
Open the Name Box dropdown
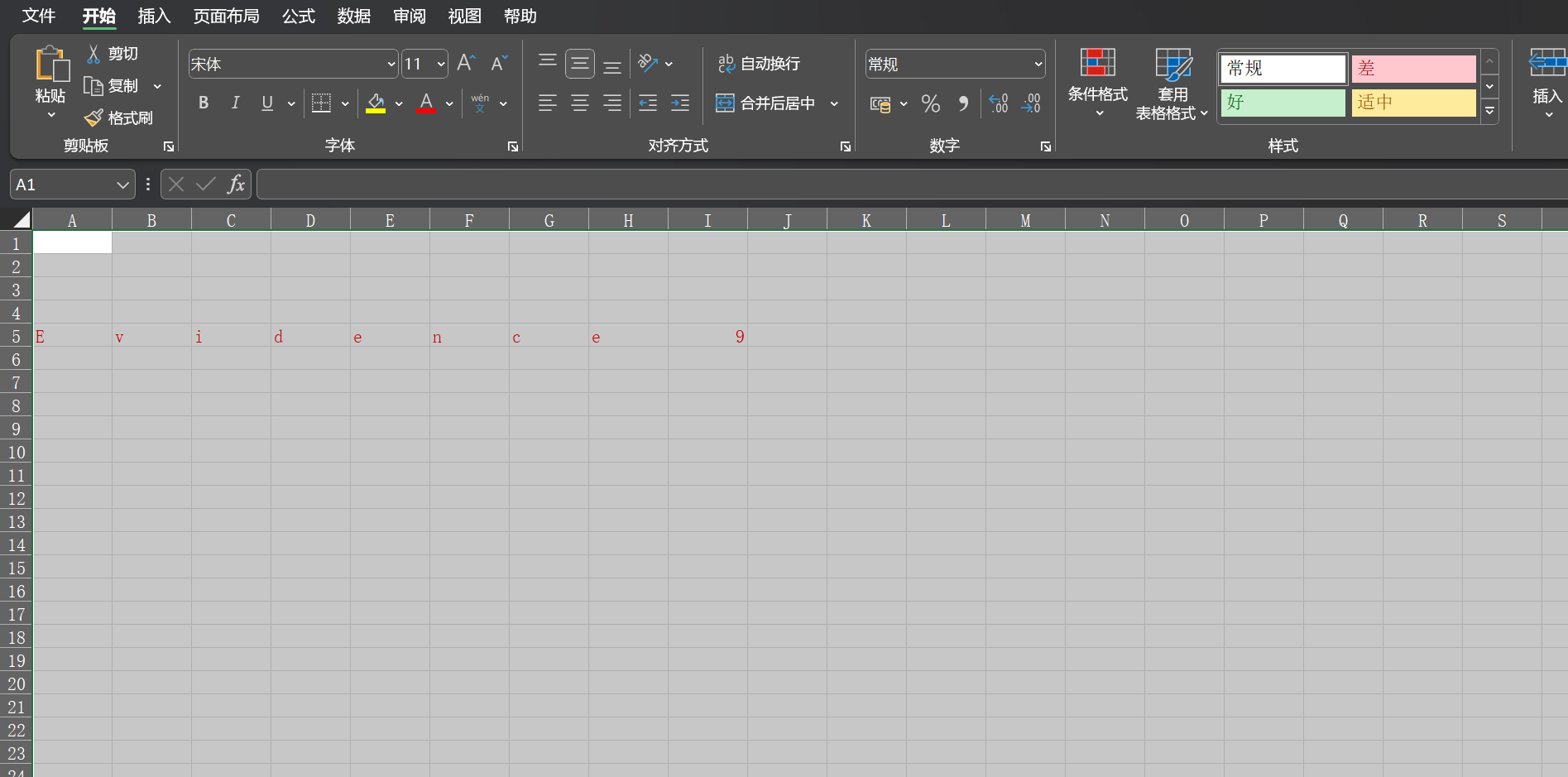(123, 185)
